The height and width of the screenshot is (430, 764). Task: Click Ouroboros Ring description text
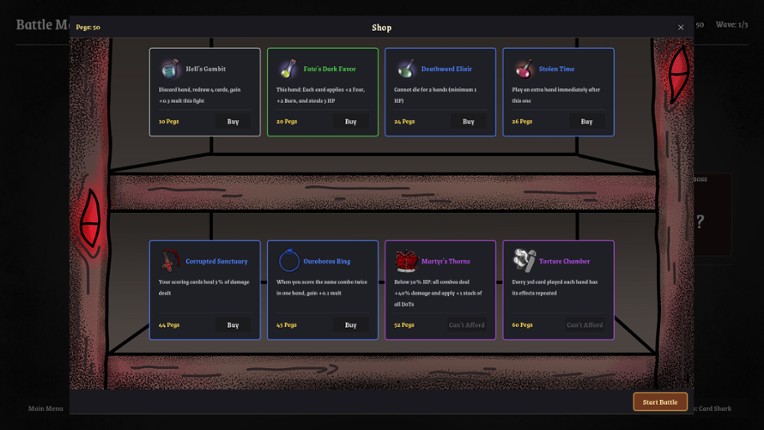[x=322, y=287]
